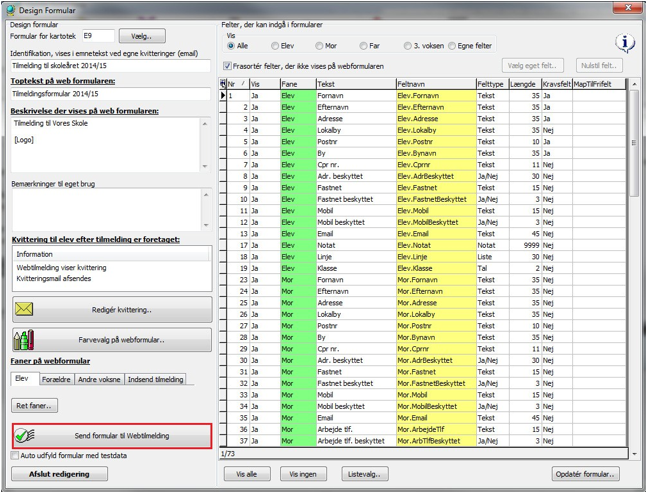Open the Andre voksne tab
Image resolution: width=649 pixels, height=495 pixels.
pos(99,380)
